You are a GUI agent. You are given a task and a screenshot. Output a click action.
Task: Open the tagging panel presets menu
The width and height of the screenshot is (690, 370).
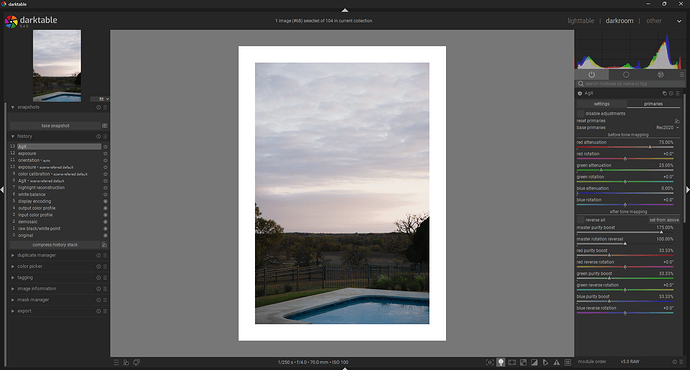(105, 278)
